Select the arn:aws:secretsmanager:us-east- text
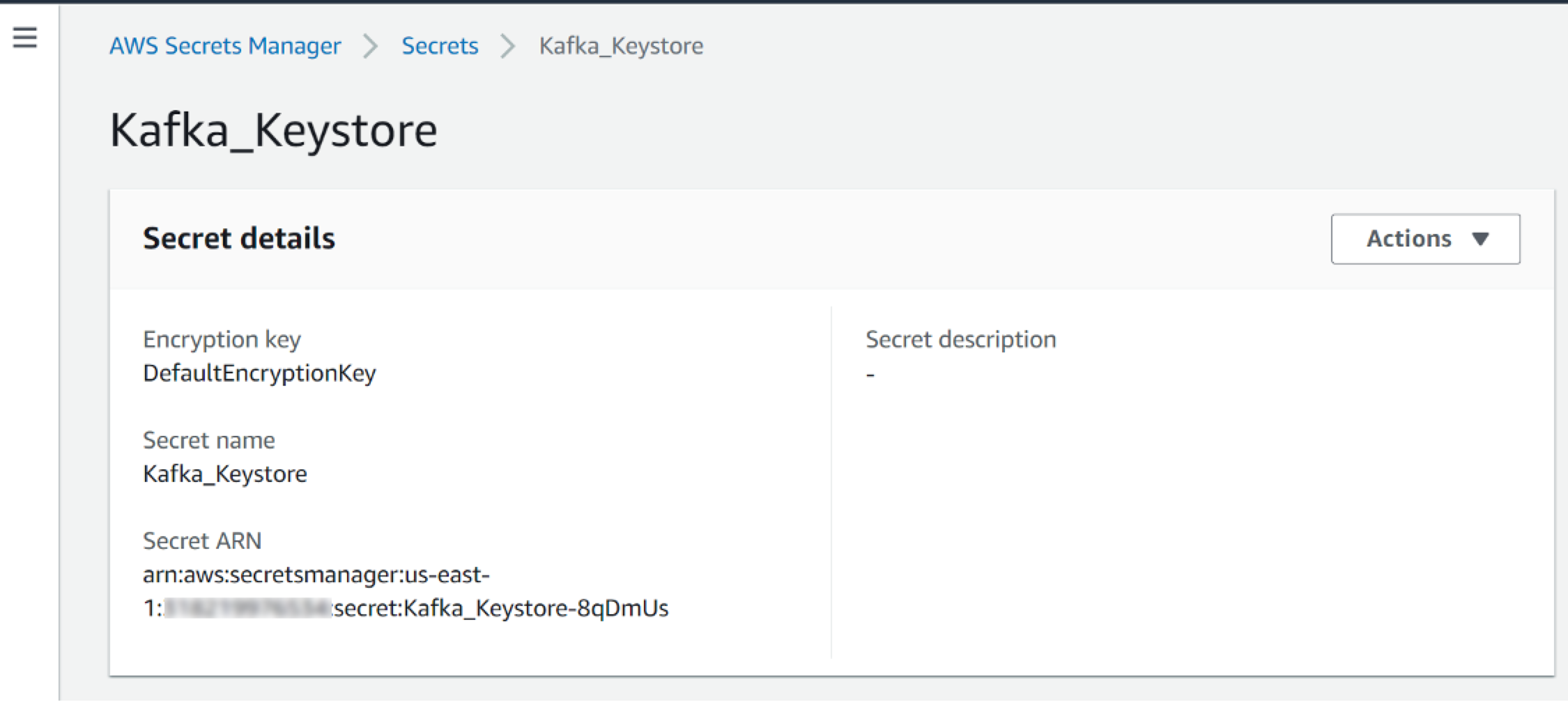This screenshot has width=1568, height=702. tap(316, 575)
